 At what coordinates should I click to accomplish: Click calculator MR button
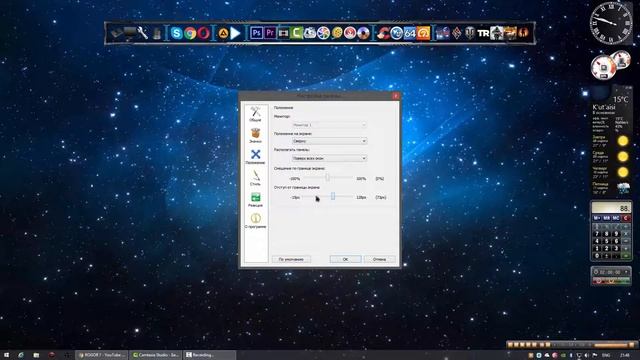pyautogui.click(x=607, y=218)
